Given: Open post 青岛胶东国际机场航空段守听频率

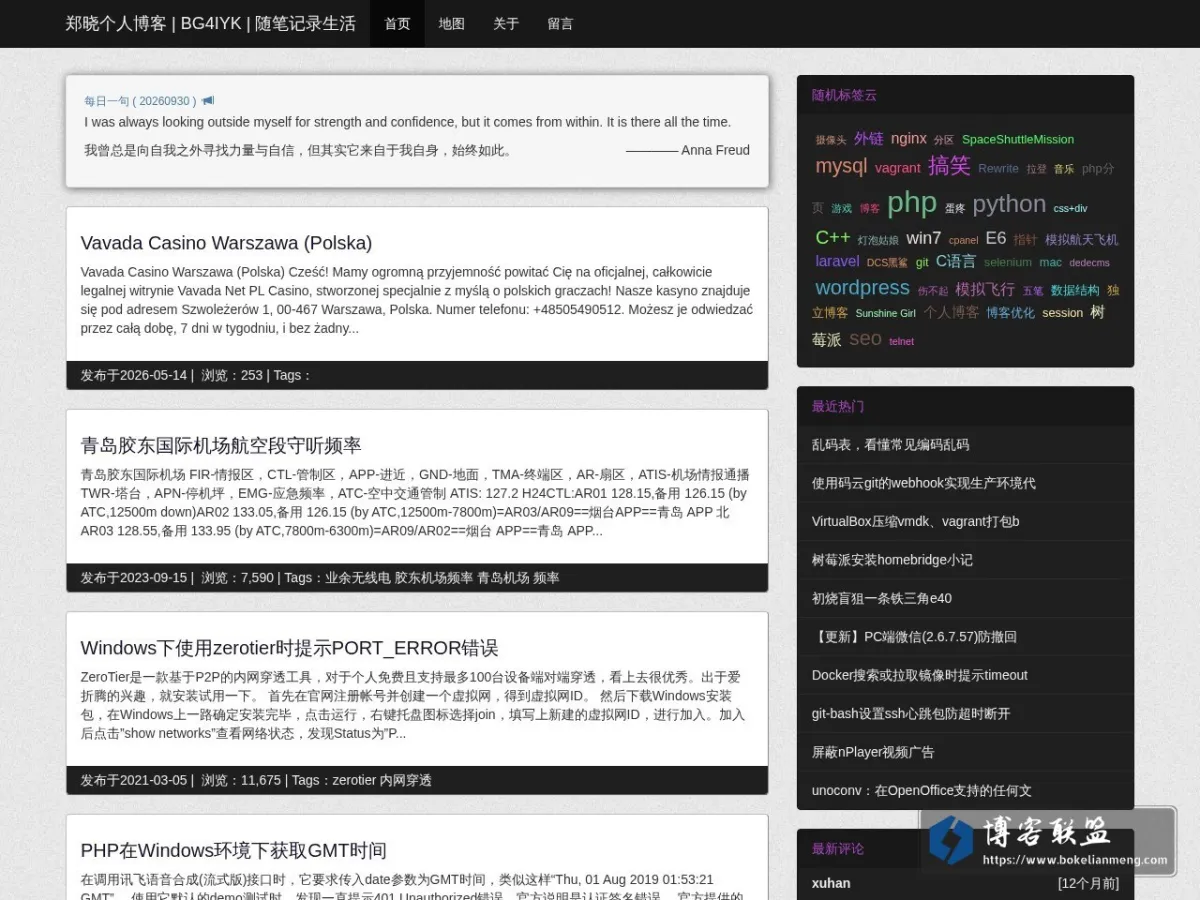Looking at the screenshot, I should tap(221, 446).
